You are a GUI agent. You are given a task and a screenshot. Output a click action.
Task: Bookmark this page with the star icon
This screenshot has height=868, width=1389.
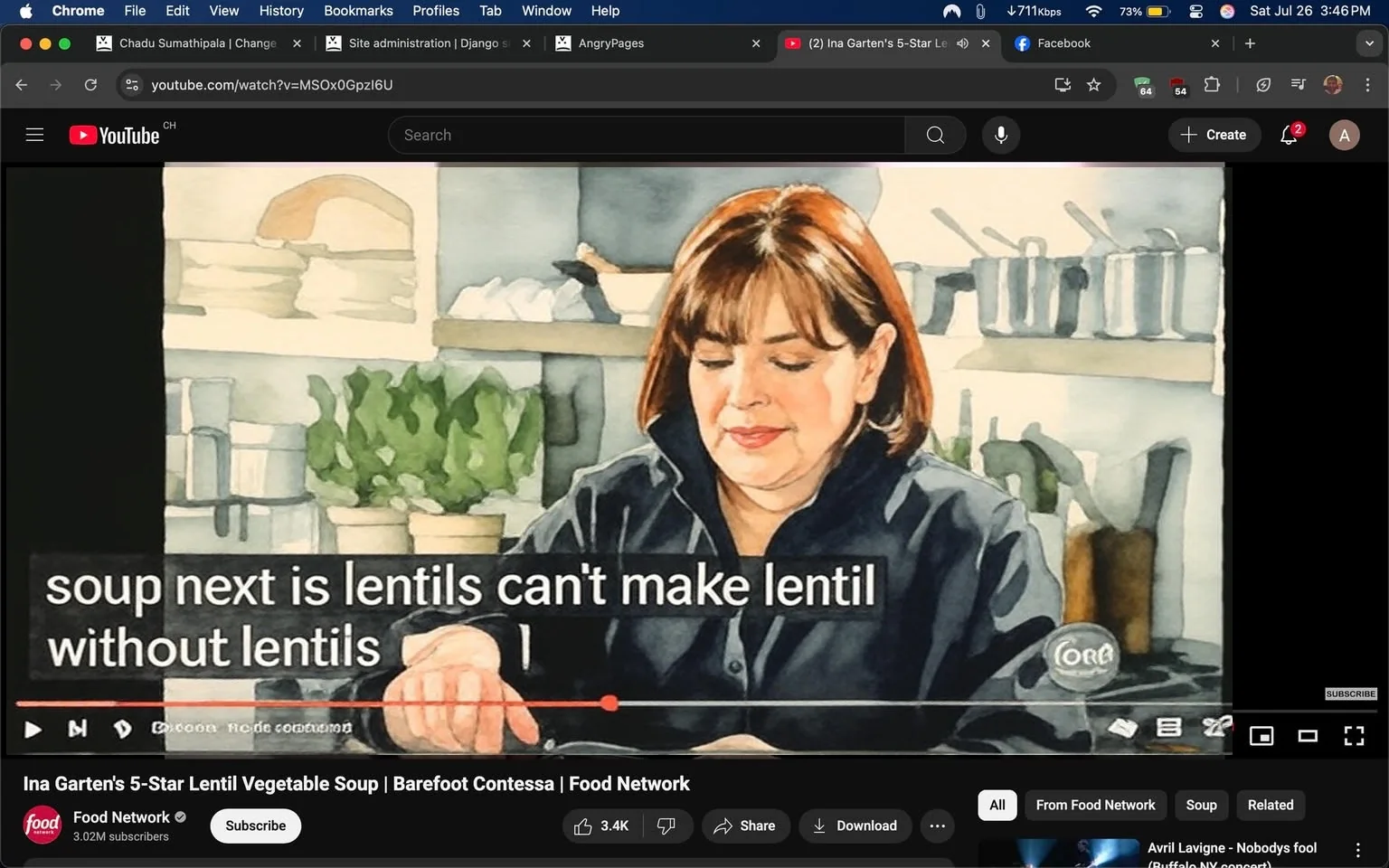[x=1094, y=84]
